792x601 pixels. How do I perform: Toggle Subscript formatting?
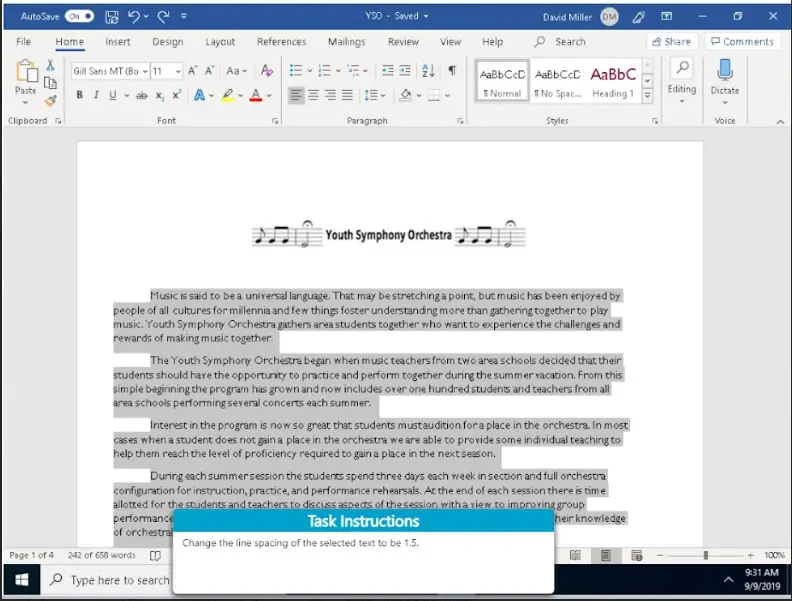(x=160, y=95)
